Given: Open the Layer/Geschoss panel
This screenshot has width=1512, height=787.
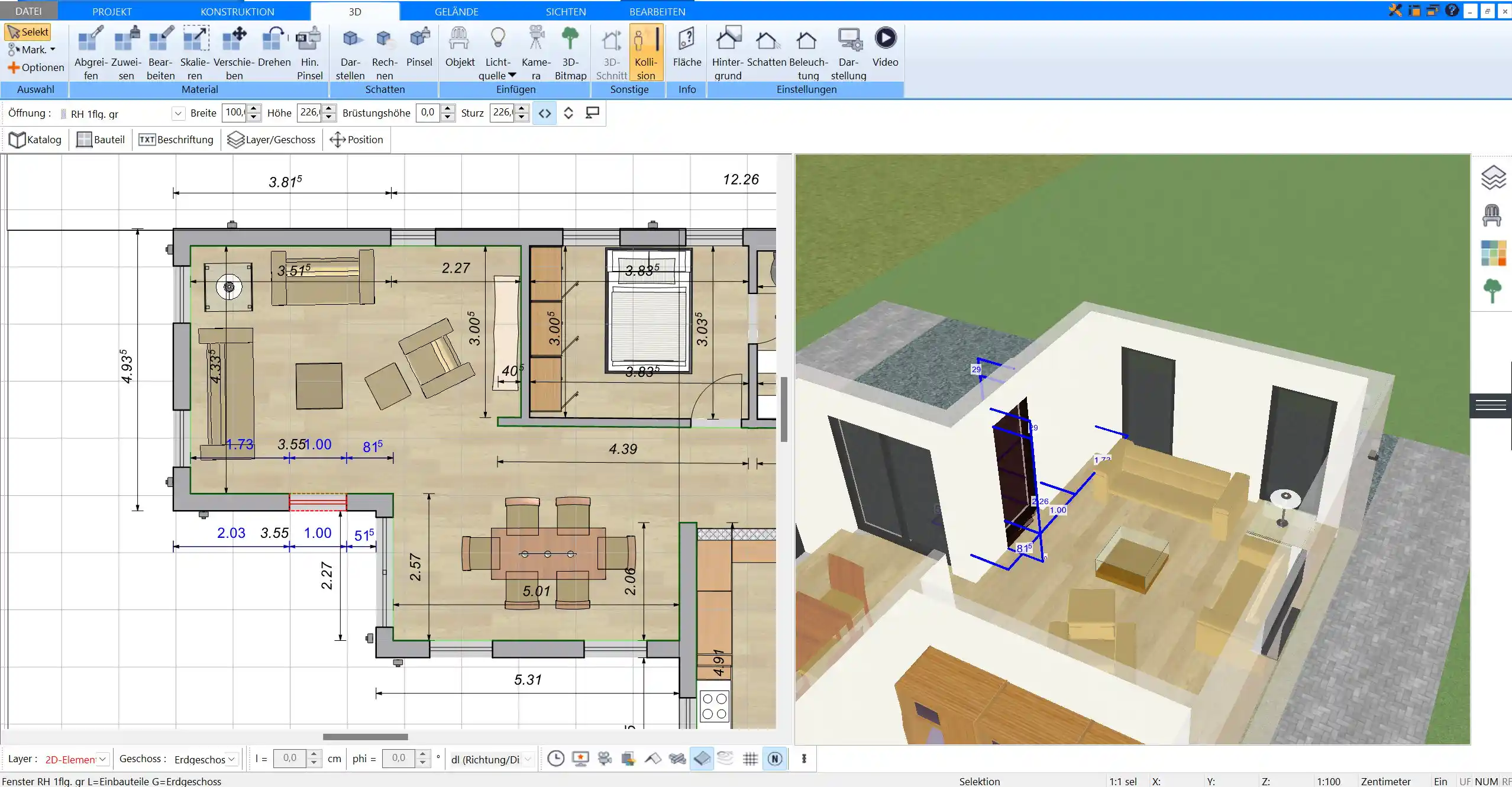Looking at the screenshot, I should tap(272, 140).
